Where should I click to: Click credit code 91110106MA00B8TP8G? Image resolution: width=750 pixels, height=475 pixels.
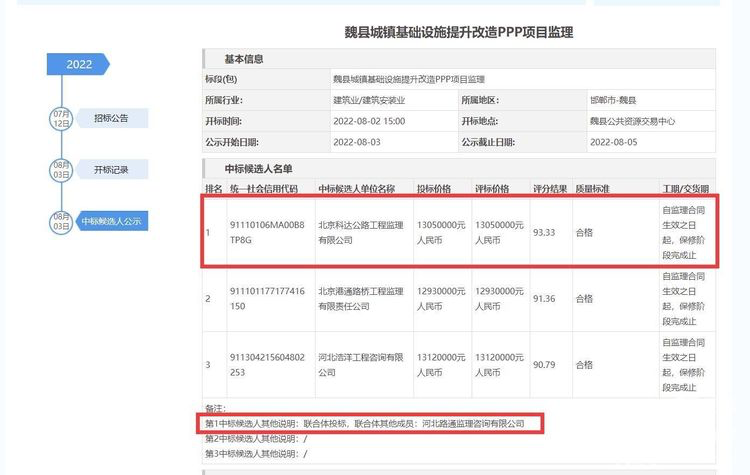[x=267, y=232]
